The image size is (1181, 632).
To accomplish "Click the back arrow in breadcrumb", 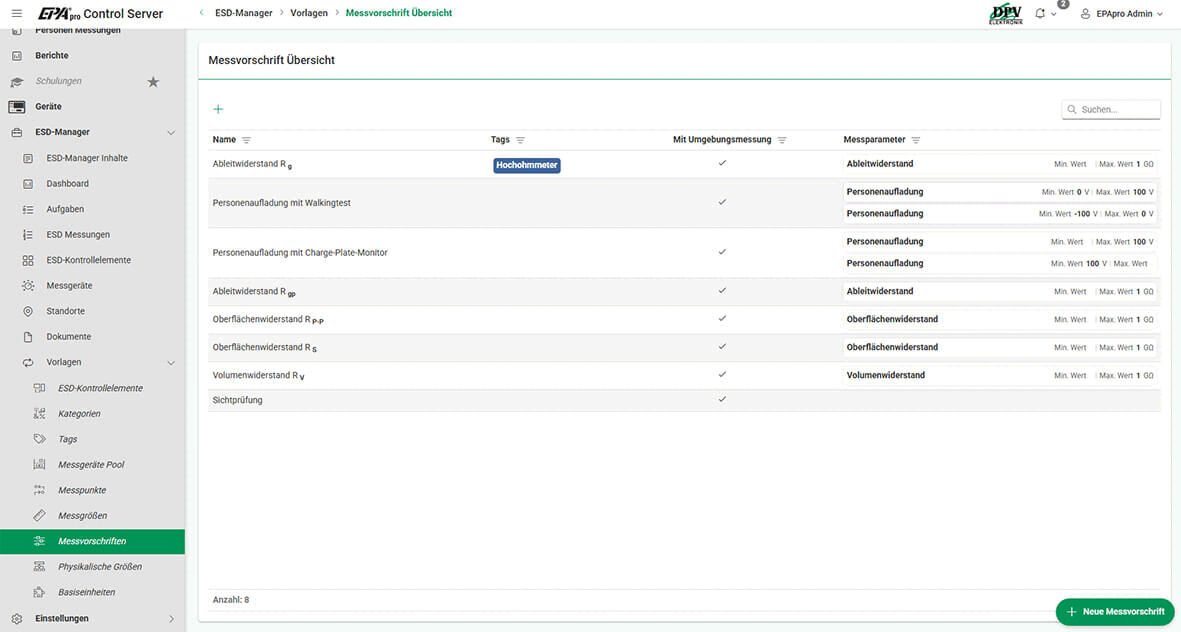I will [x=201, y=13].
